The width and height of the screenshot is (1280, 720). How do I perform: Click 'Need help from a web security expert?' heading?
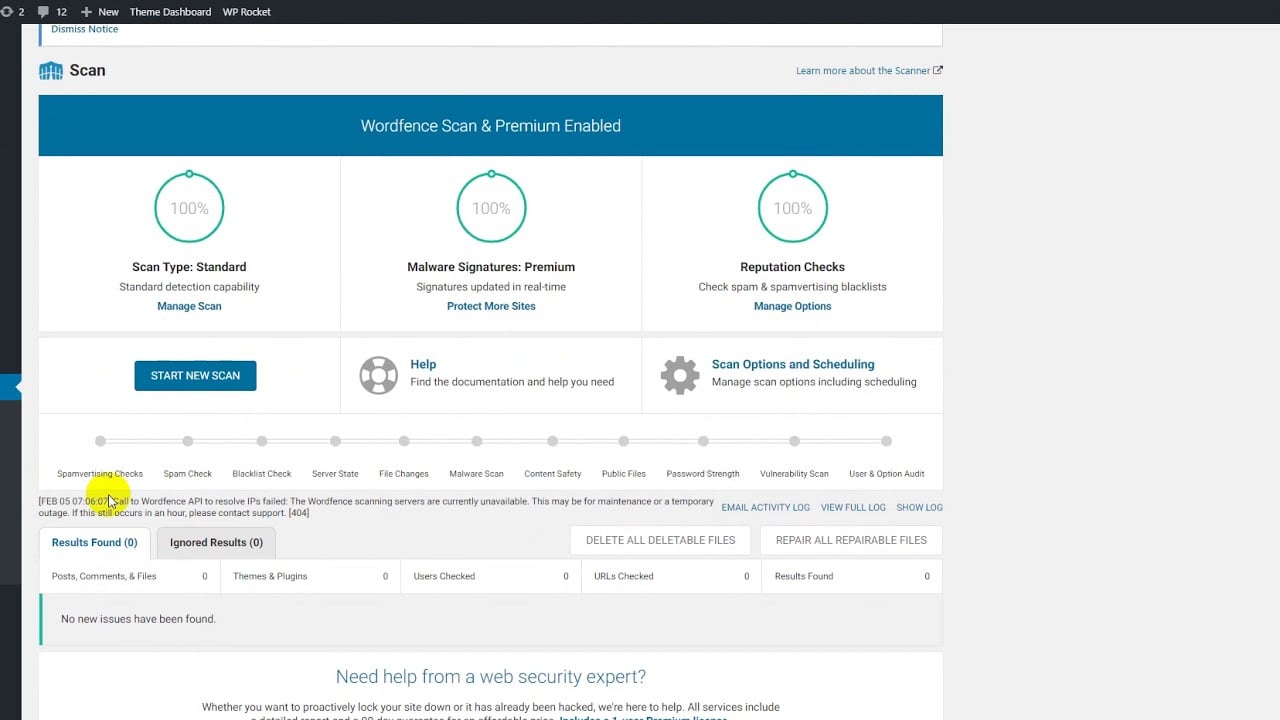(x=491, y=677)
